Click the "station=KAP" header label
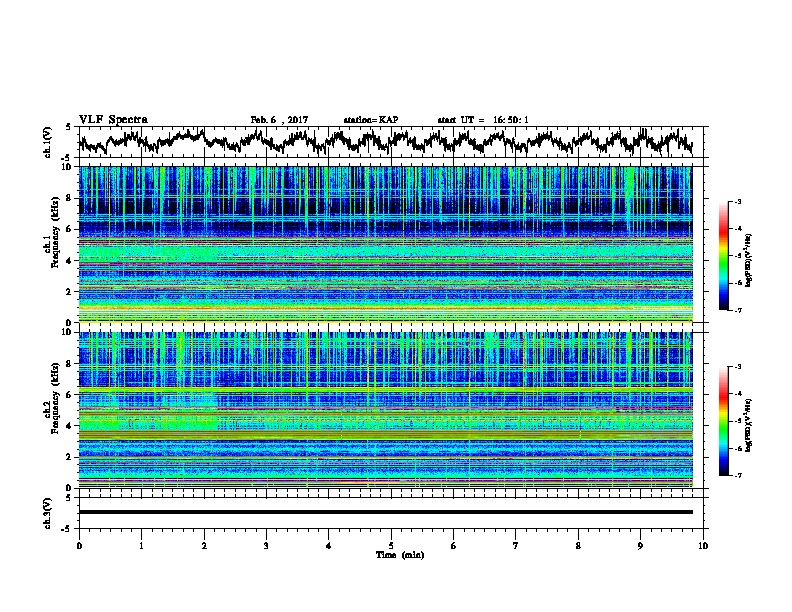The height and width of the screenshot is (612, 792). (x=371, y=120)
